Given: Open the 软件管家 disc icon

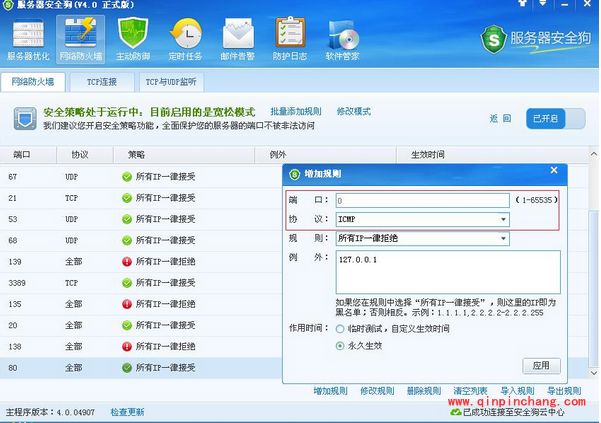Looking at the screenshot, I should click(342, 41).
